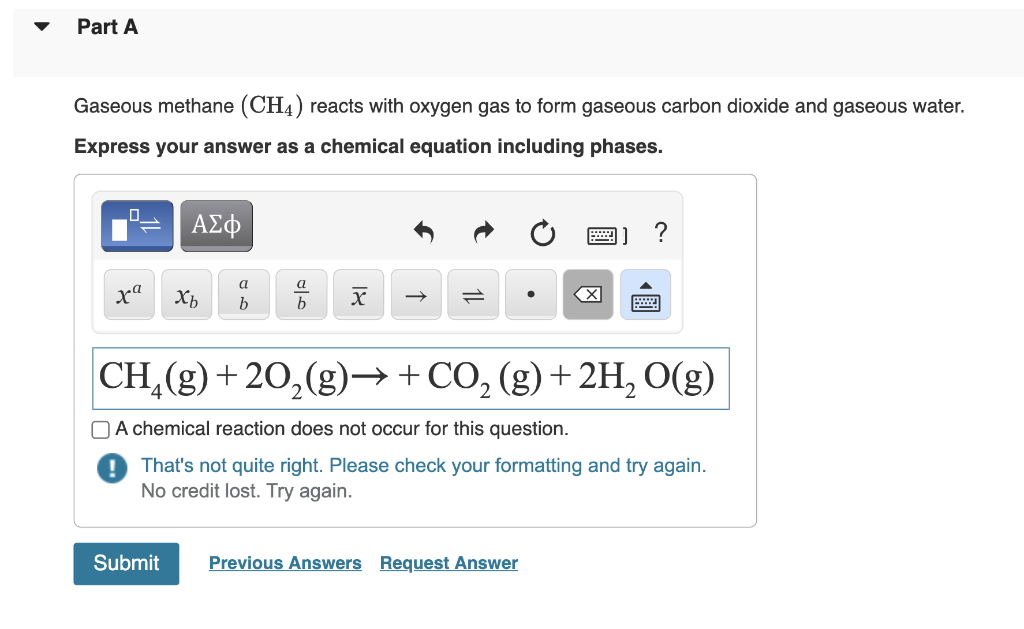Image resolution: width=1024 pixels, height=629 pixels.
Task: Insert a stacked a over b template
Action: click(243, 295)
